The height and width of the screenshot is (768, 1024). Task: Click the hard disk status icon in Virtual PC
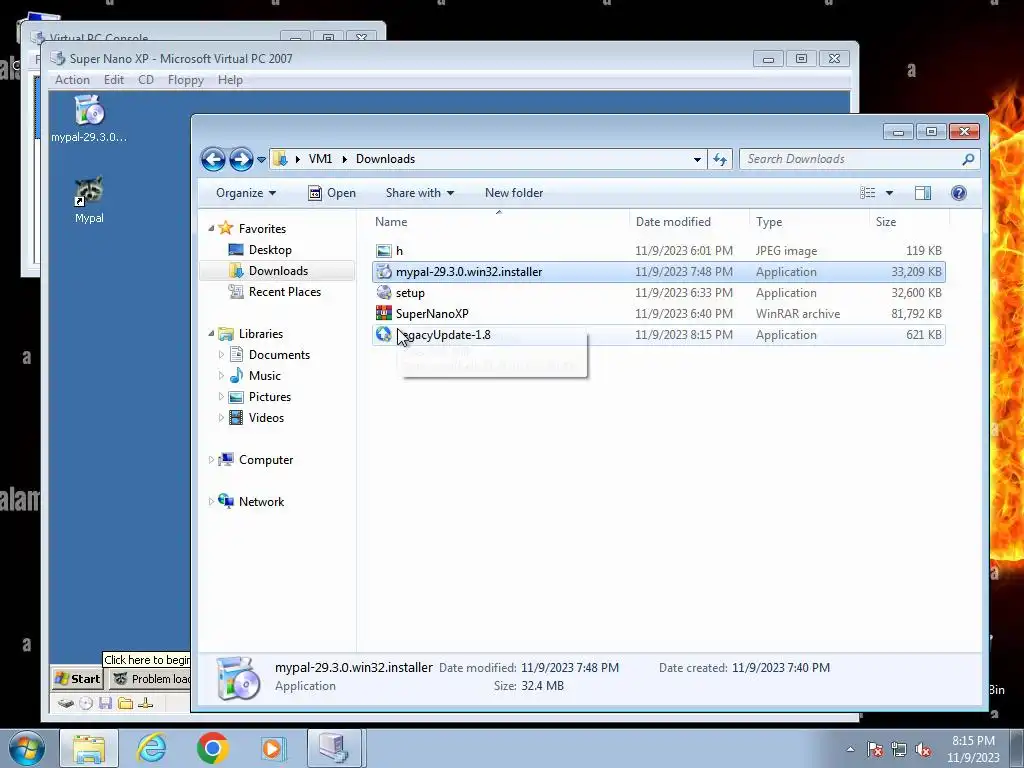pos(65,703)
